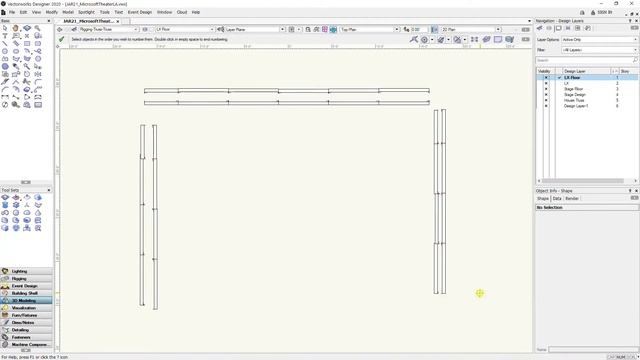Click the Name field in Object Info
This screenshot has height=360, width=640.
593,349
